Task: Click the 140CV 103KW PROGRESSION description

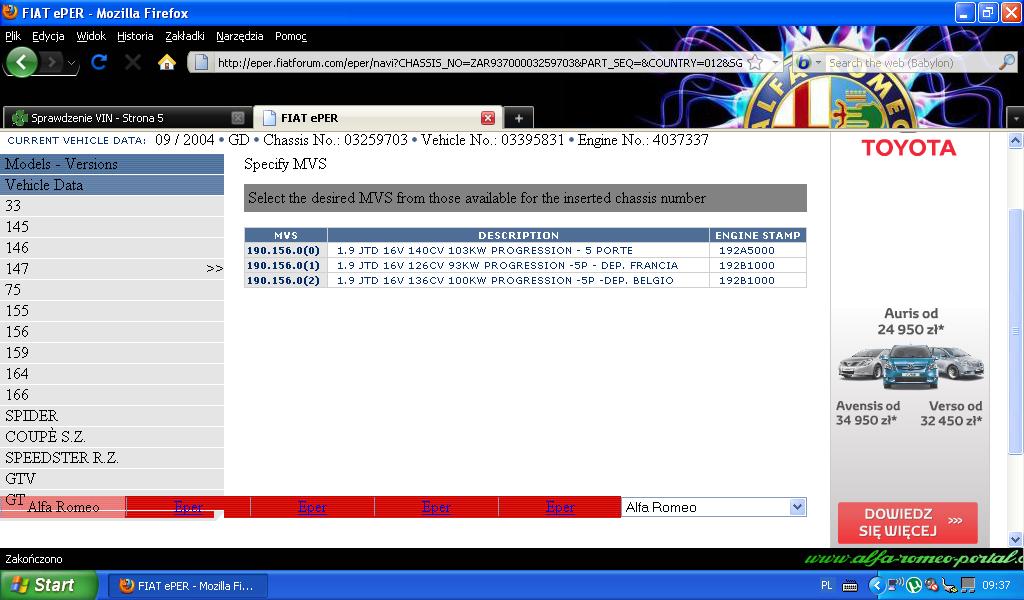Action: click(x=485, y=250)
